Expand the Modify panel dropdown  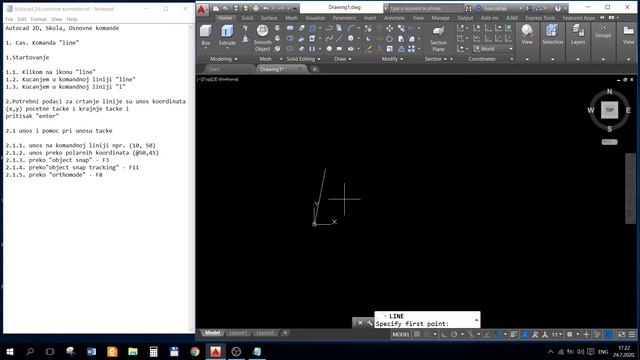402,59
